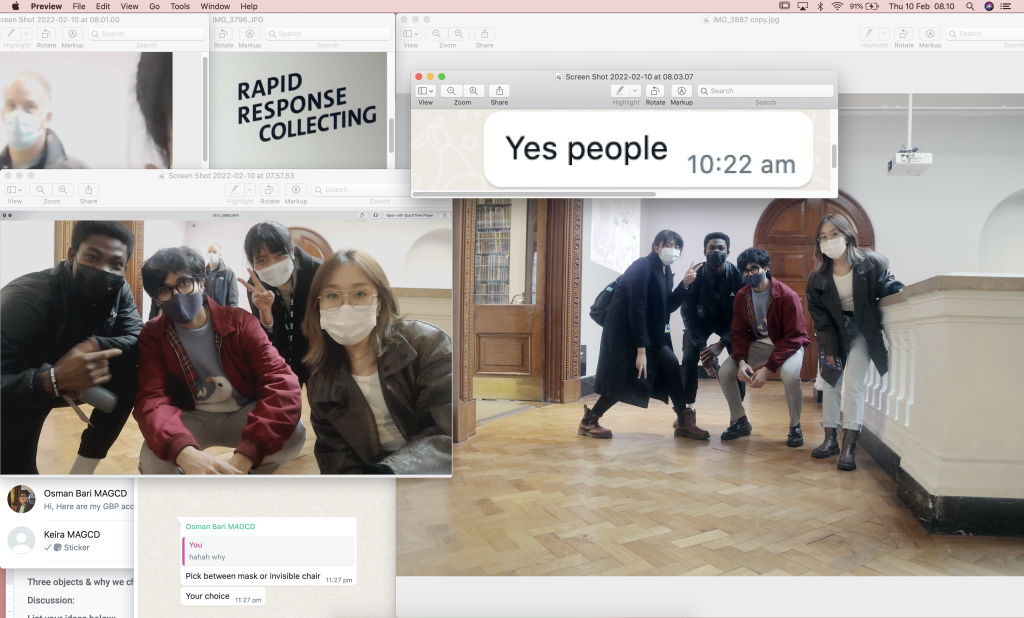Open the Osman Bari MAGCD chat
The width and height of the screenshot is (1024, 618).
(x=67, y=499)
